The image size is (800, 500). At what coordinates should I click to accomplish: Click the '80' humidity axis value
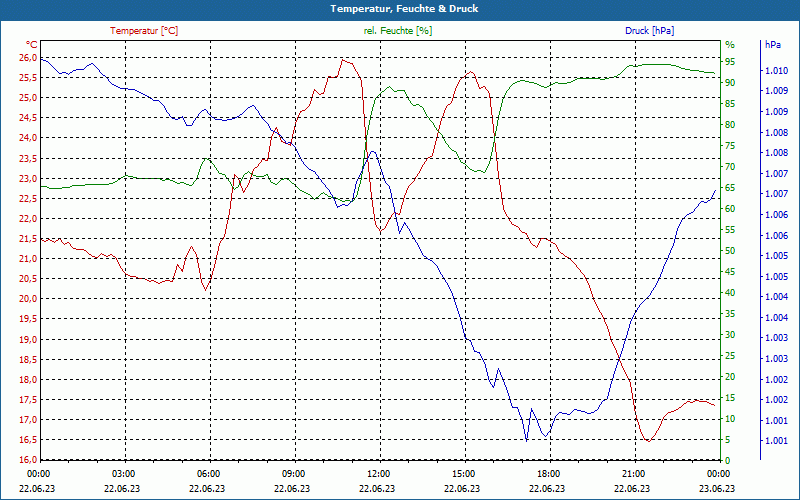[x=730, y=124]
